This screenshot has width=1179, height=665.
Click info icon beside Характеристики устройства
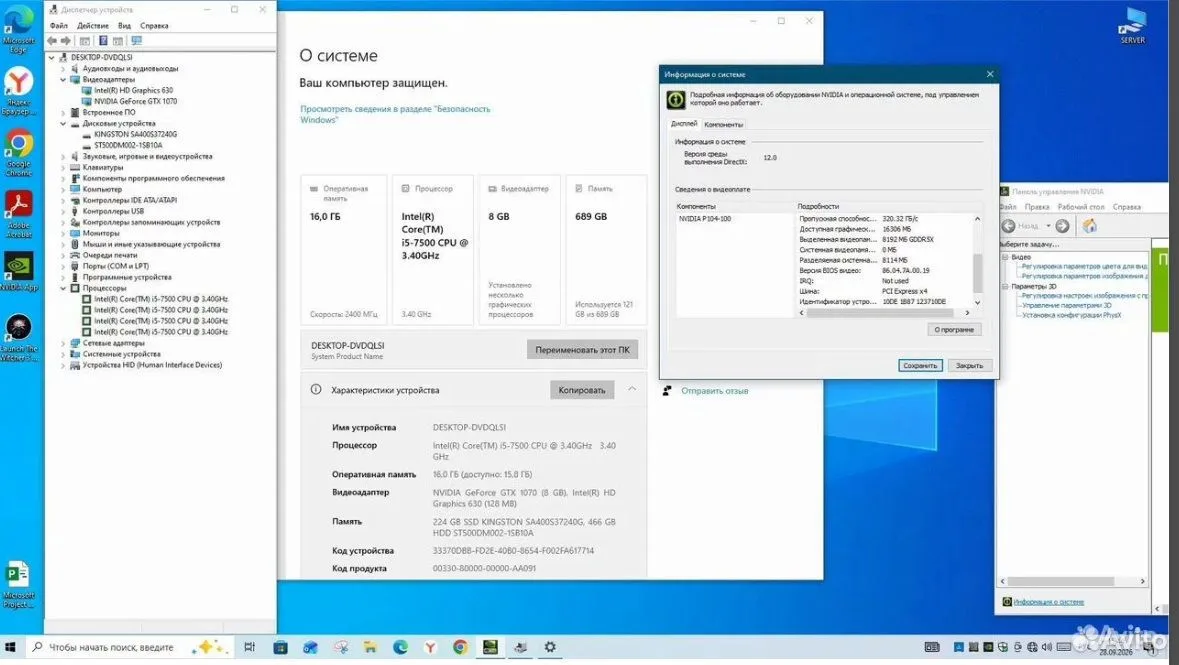coord(316,390)
